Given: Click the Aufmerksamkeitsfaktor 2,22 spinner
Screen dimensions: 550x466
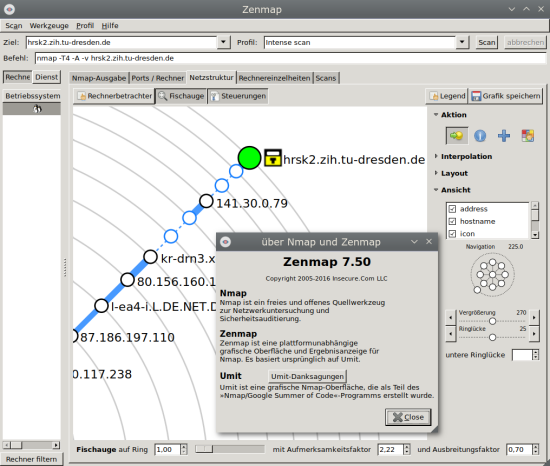Looking at the screenshot, I should [394, 450].
